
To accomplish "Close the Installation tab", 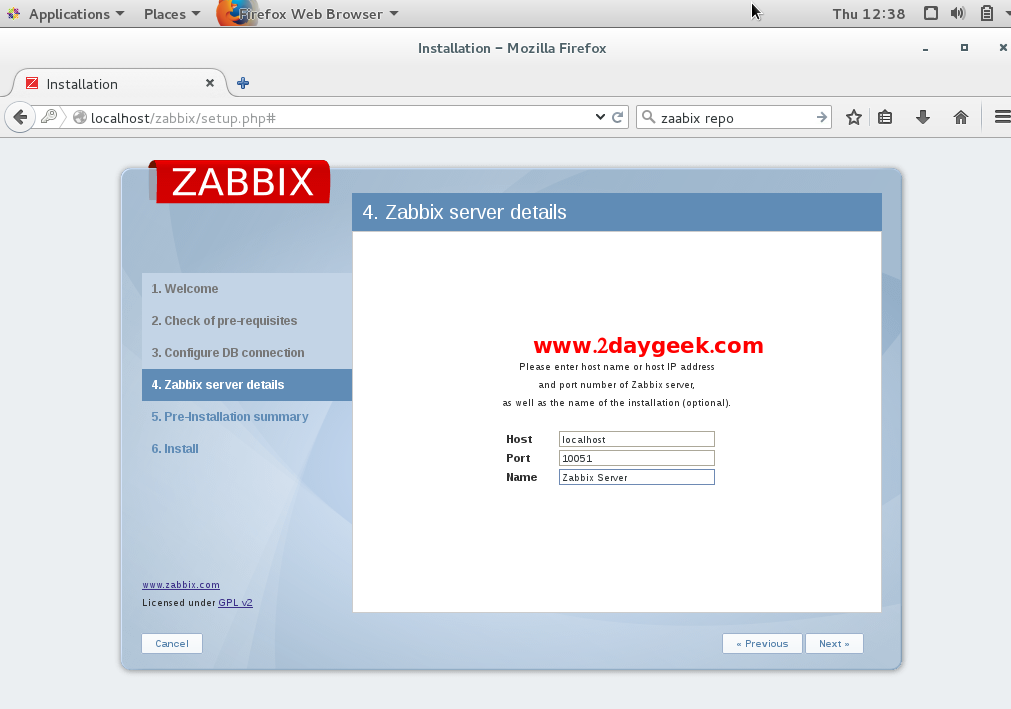I will [x=210, y=83].
